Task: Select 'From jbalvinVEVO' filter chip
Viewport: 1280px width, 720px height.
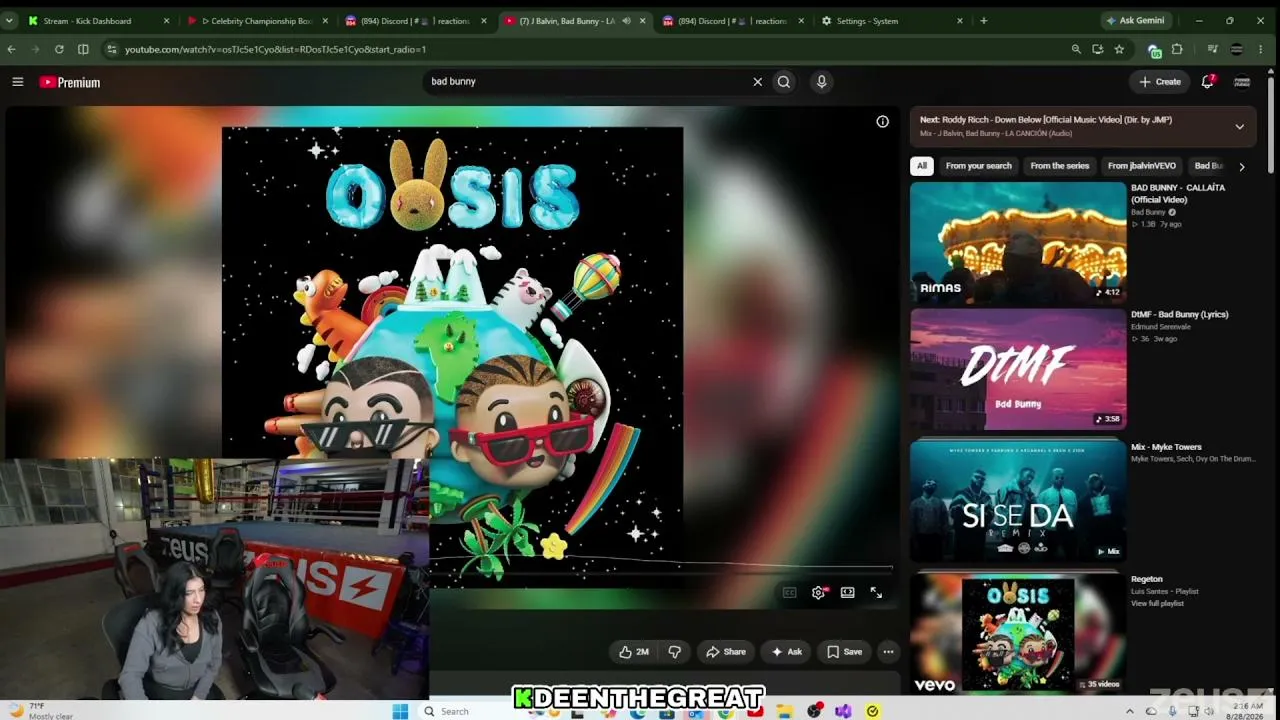Action: [1142, 166]
